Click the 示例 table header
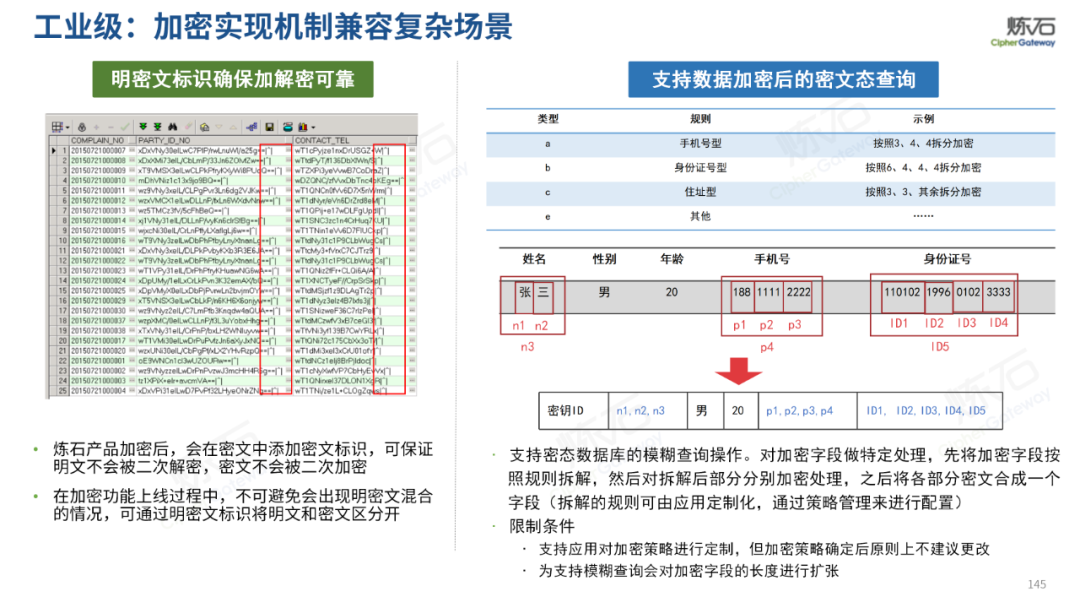 924,119
